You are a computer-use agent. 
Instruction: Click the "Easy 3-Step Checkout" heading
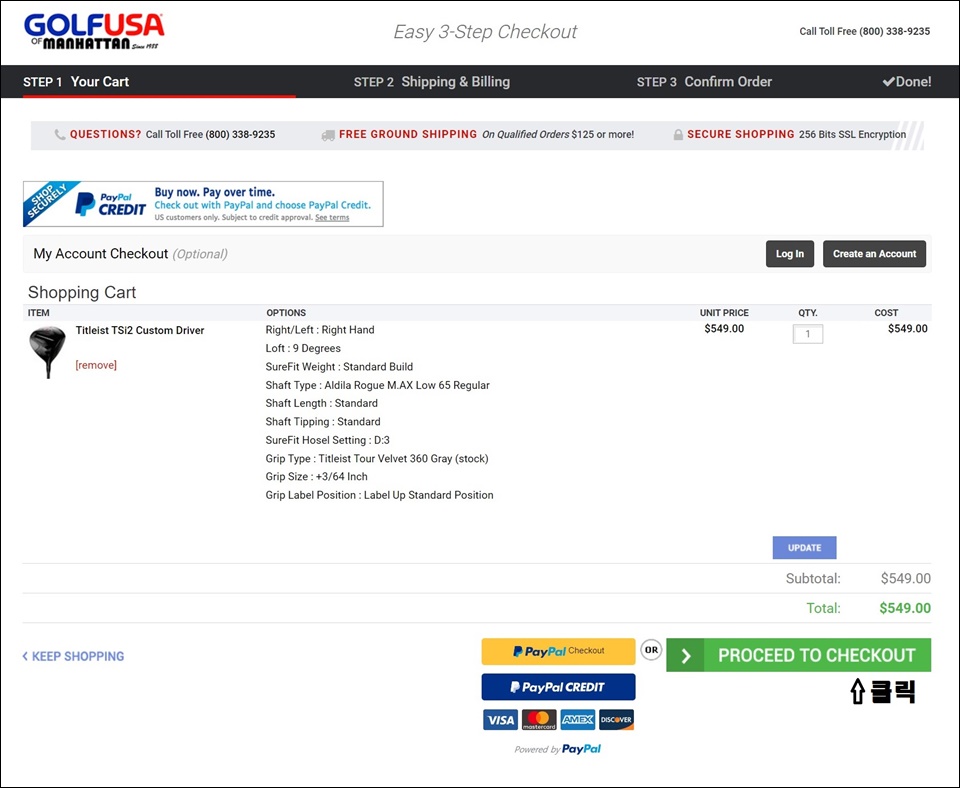[x=485, y=32]
